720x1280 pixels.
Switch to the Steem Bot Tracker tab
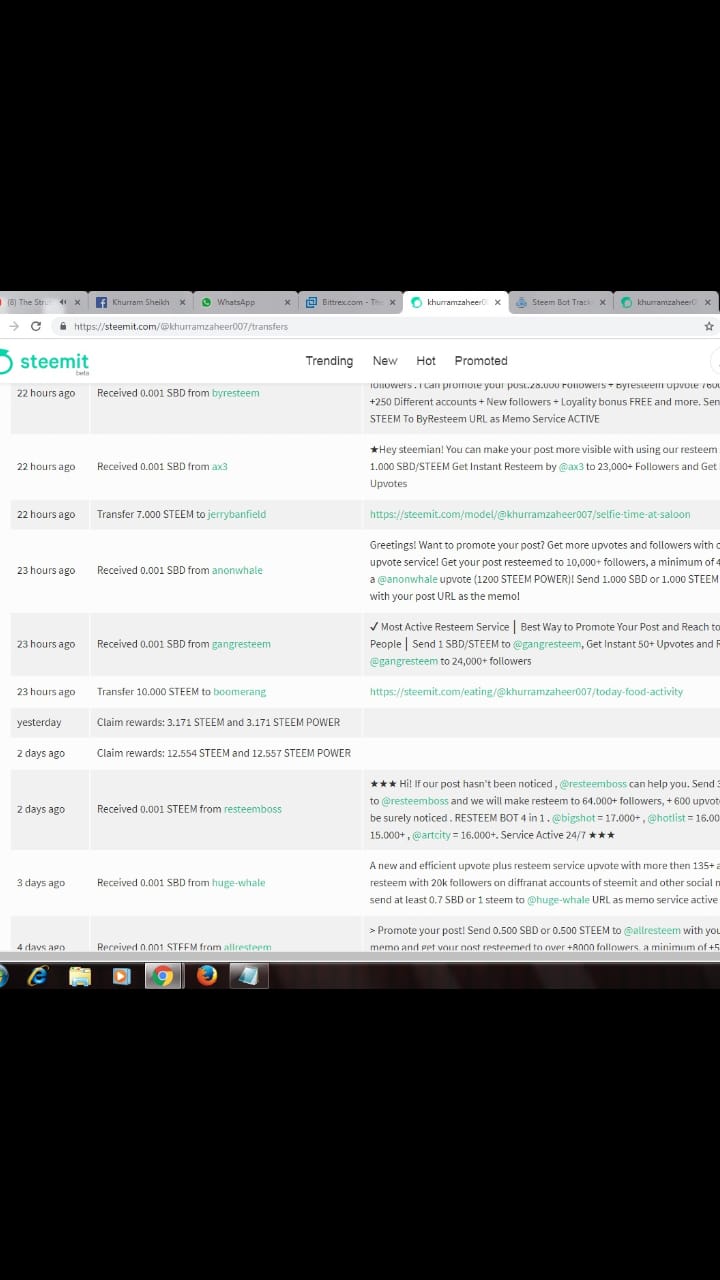pos(560,302)
